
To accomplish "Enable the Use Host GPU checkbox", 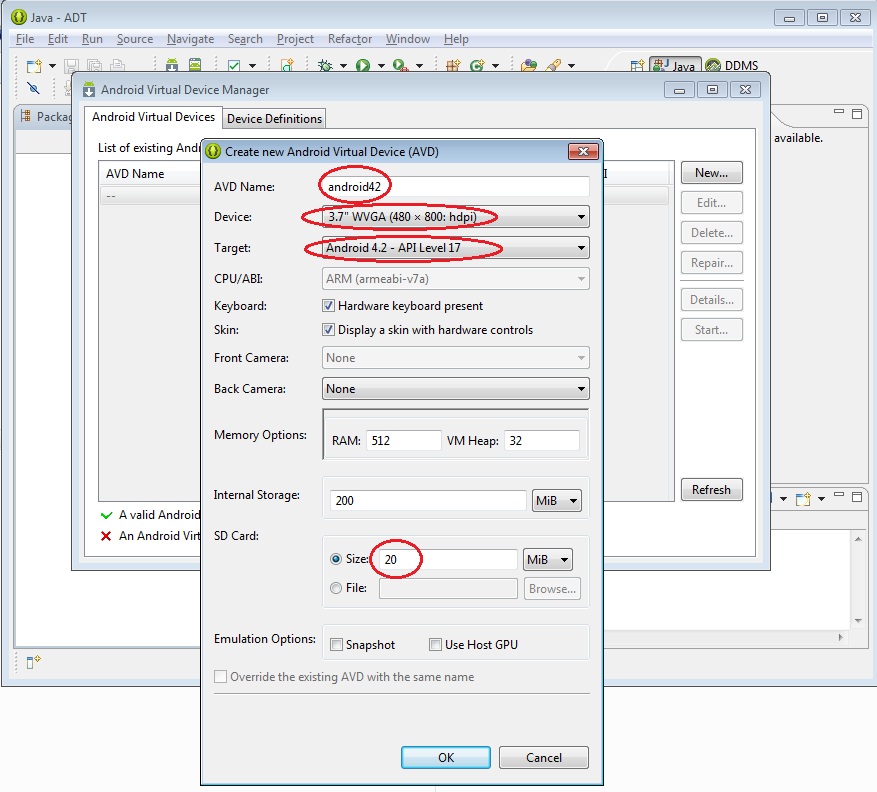I will click(435, 645).
